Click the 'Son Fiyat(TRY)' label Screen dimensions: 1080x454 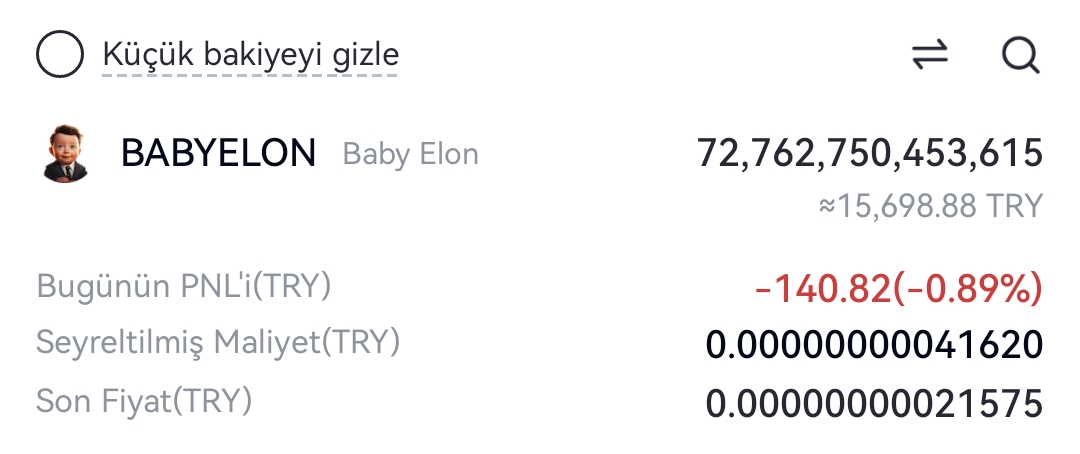point(144,401)
